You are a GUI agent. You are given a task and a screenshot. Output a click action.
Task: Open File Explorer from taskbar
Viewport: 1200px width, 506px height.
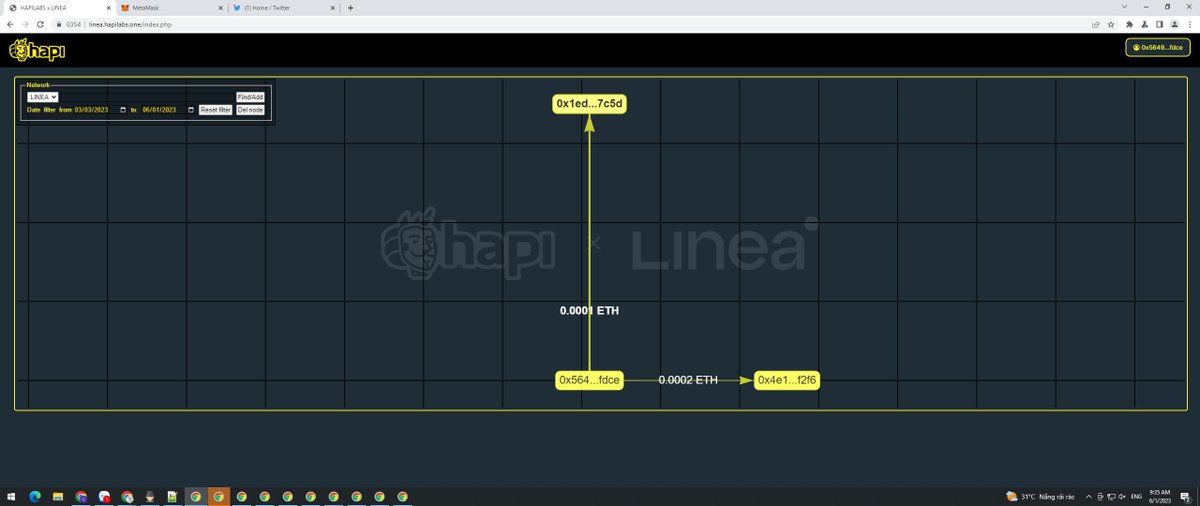pos(57,496)
